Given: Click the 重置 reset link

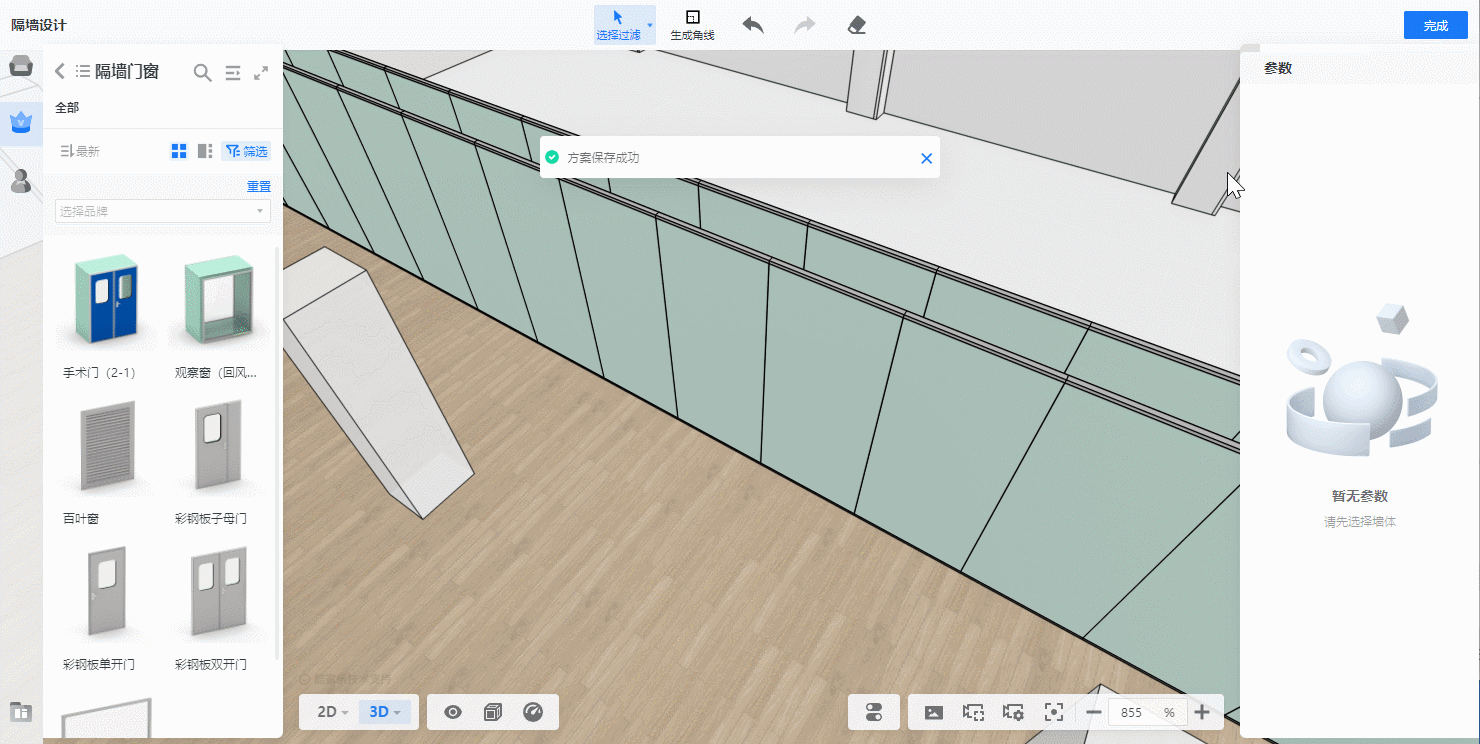Looking at the screenshot, I should coord(258,186).
